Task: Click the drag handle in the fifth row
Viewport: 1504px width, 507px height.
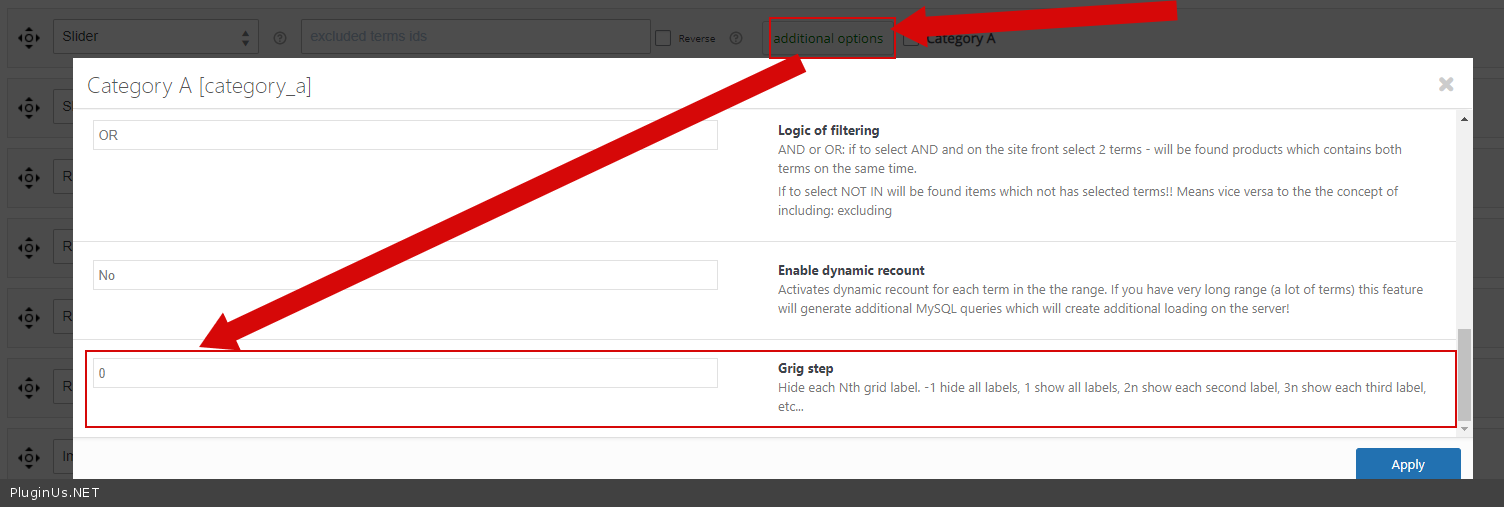Action: [29, 317]
